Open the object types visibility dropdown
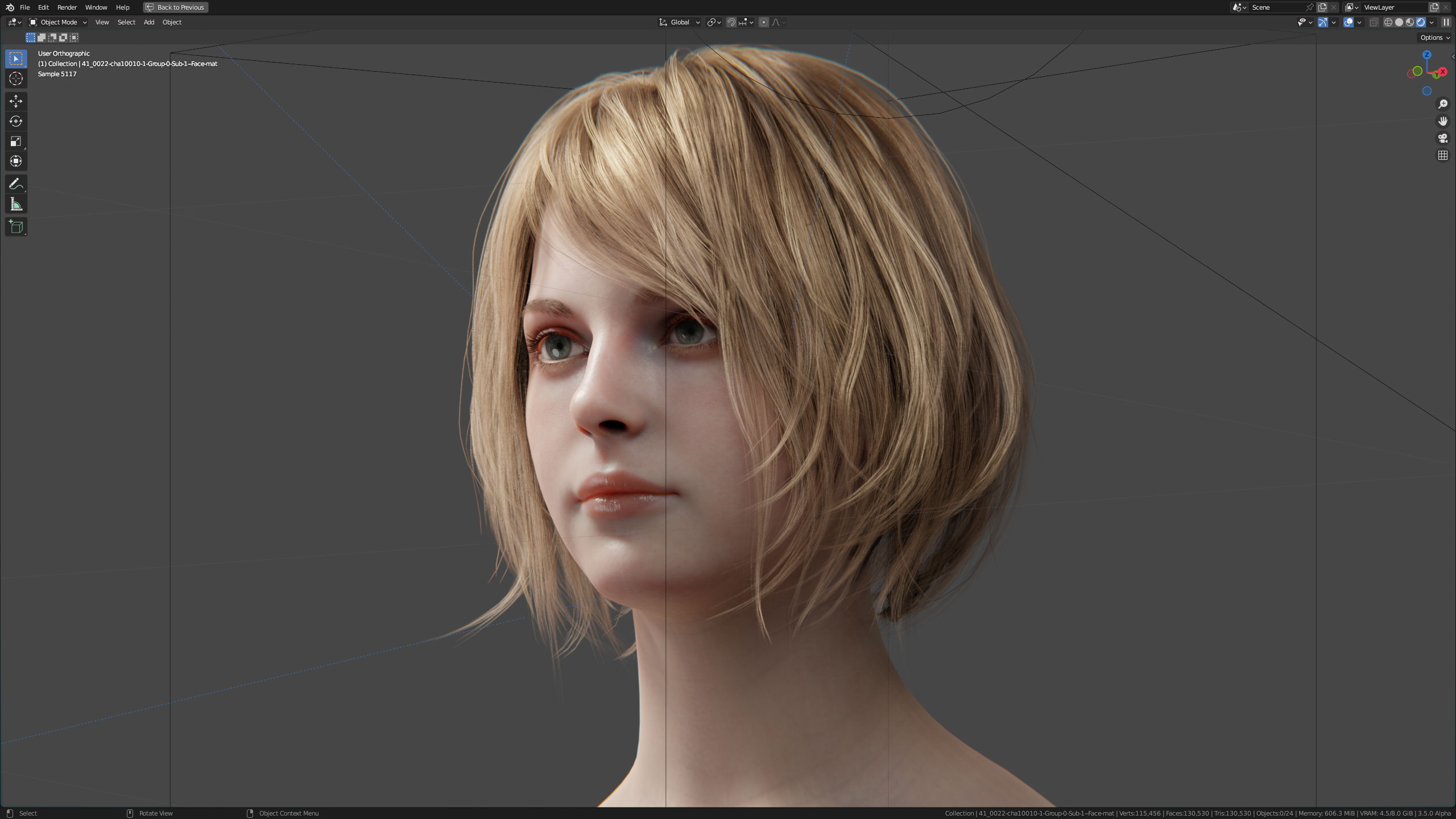 (x=1305, y=22)
